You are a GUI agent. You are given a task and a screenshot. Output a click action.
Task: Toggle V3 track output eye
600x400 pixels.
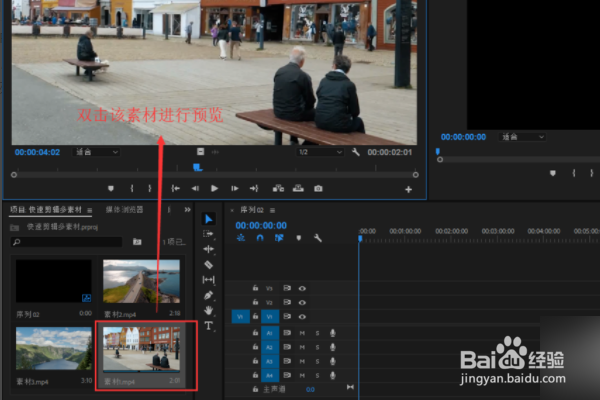(x=302, y=288)
